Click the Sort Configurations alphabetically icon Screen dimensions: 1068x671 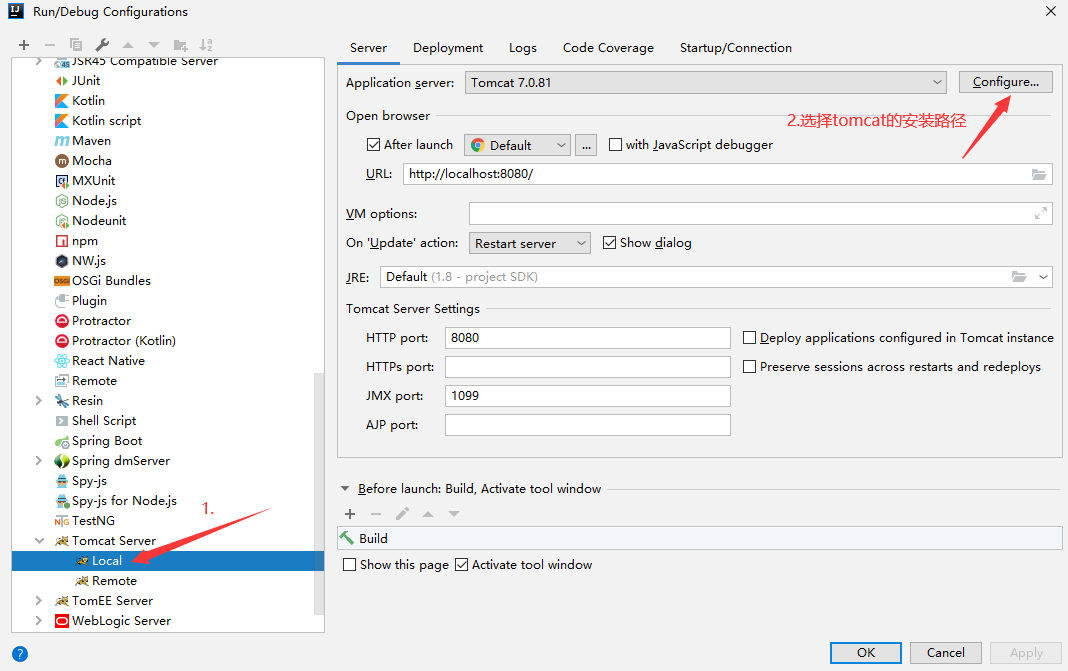(206, 45)
